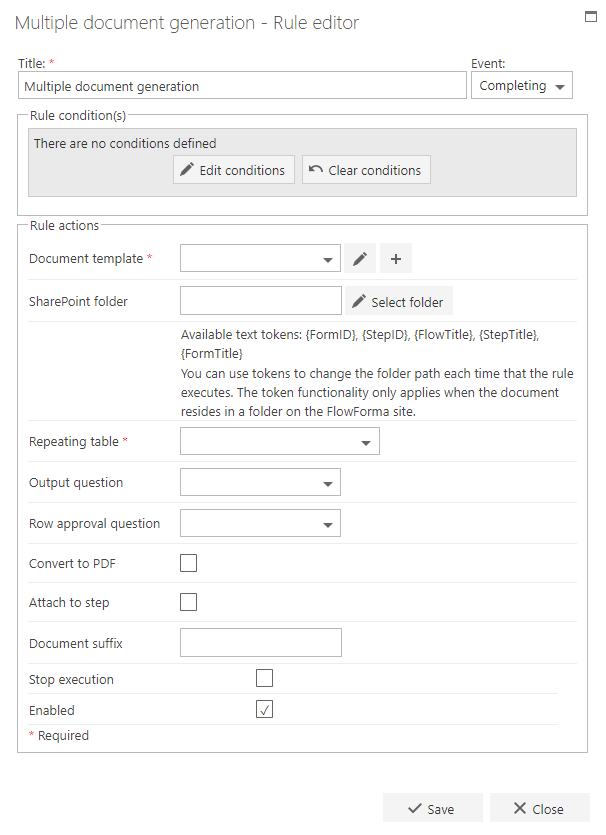
Task: Toggle the Attach to step checkbox
Action: (x=189, y=602)
